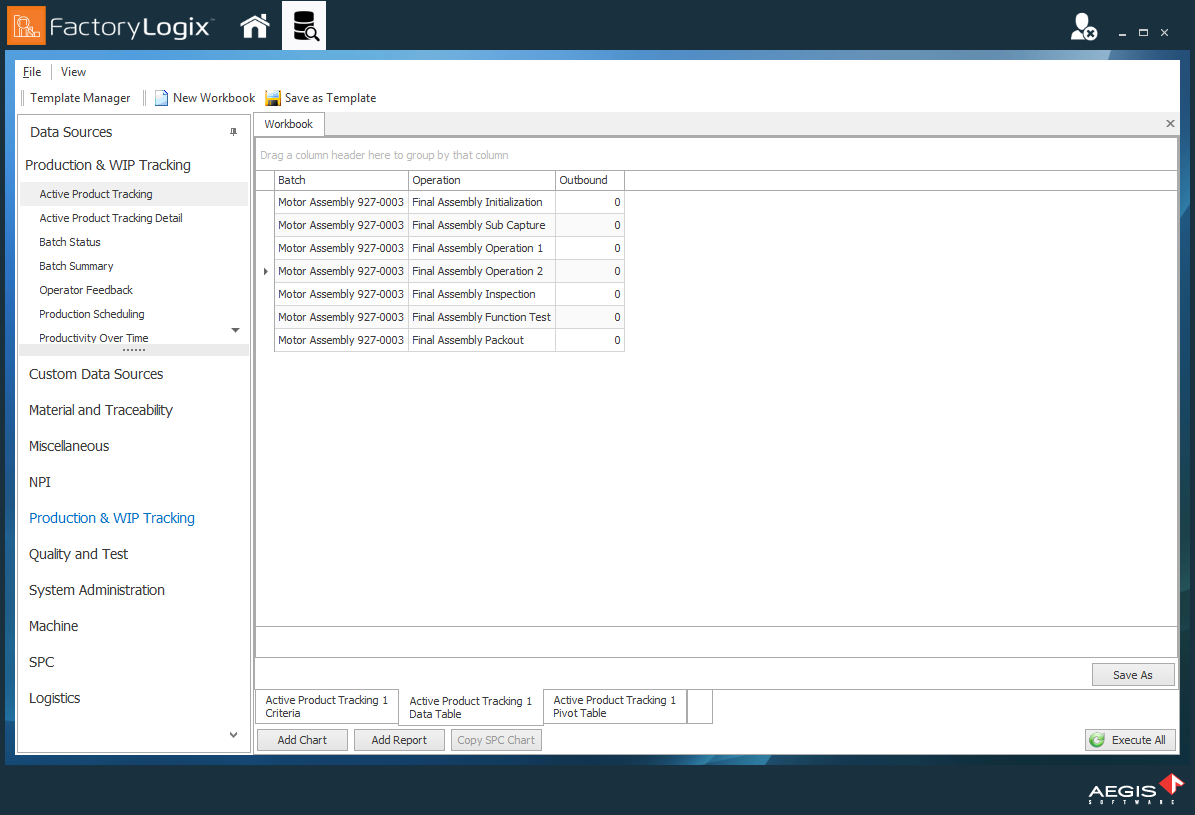Expand the Quality and Test category
Viewport: 1195px width, 815px height.
(x=77, y=553)
